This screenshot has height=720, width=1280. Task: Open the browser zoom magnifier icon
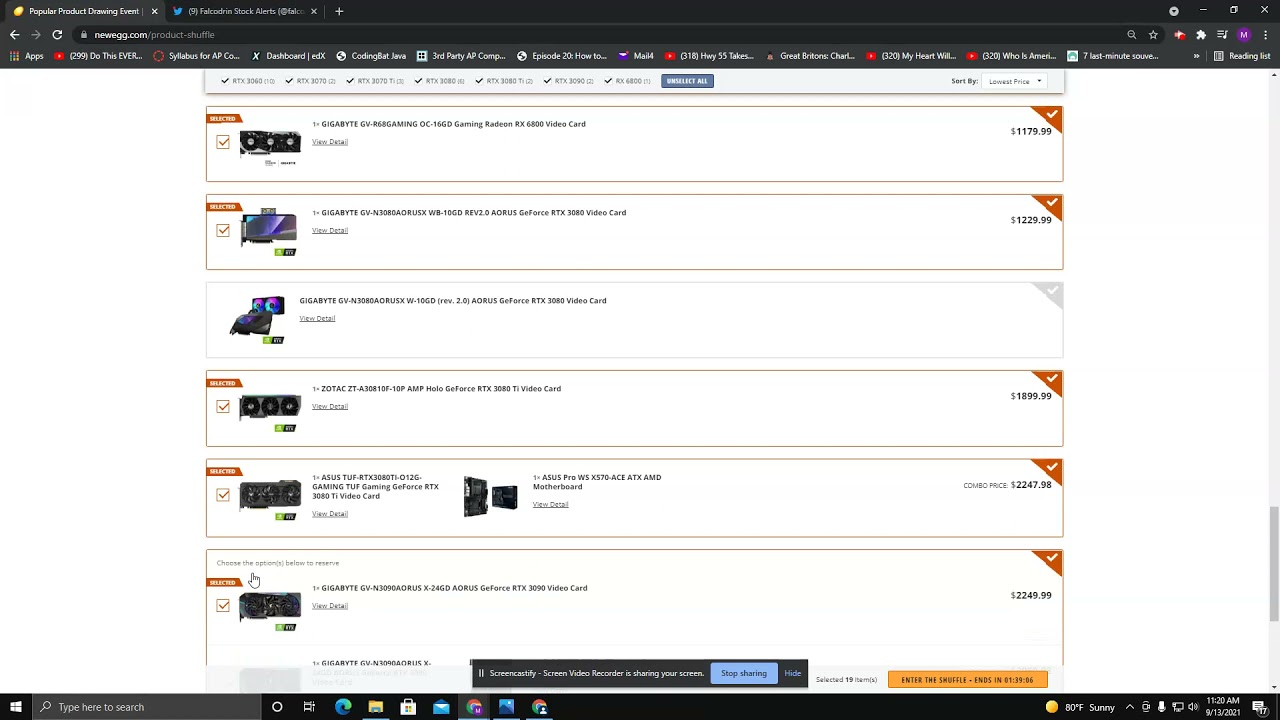click(x=1131, y=34)
